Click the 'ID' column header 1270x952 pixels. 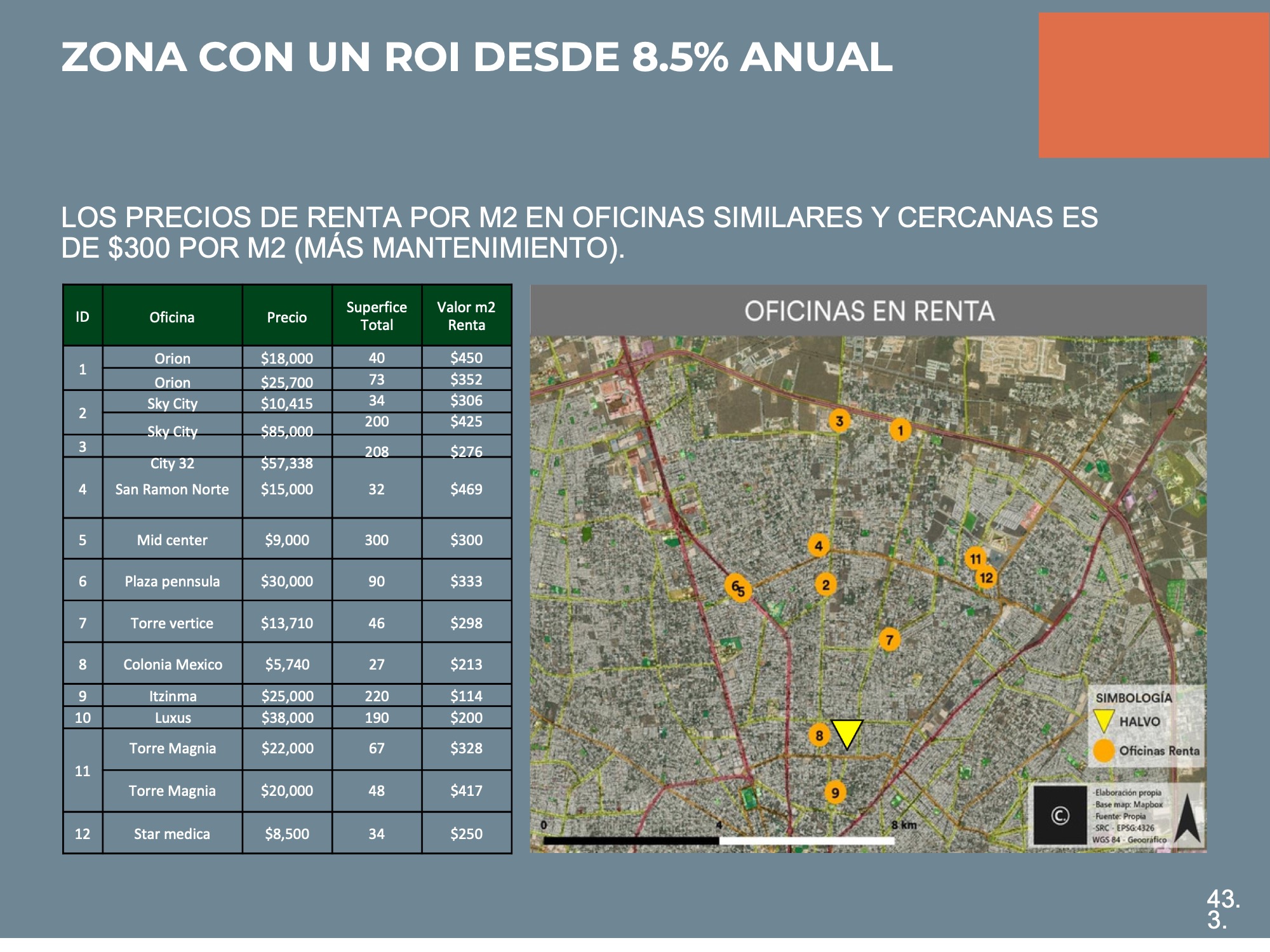pos(83,317)
